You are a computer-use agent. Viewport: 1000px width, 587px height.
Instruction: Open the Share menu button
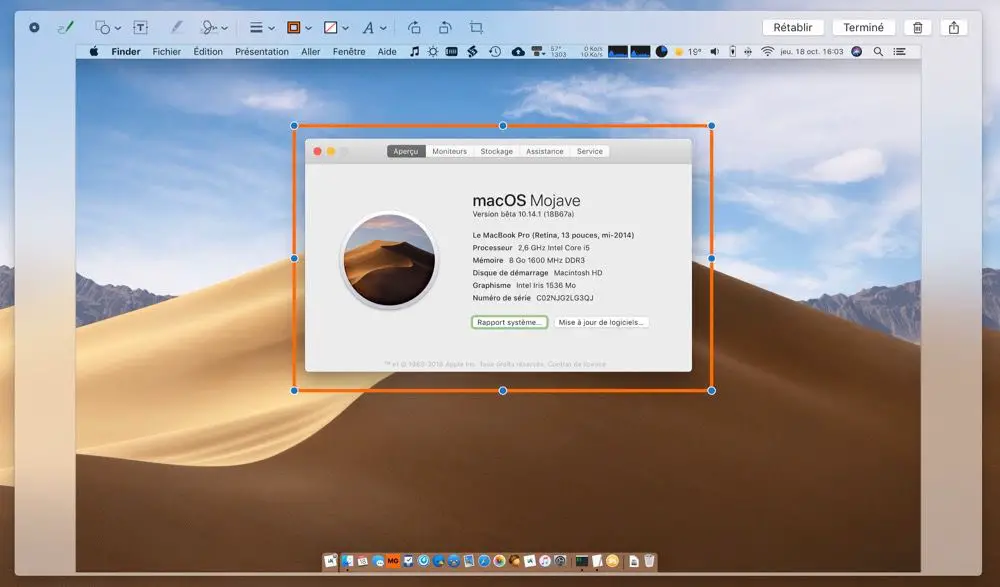[x=954, y=27]
